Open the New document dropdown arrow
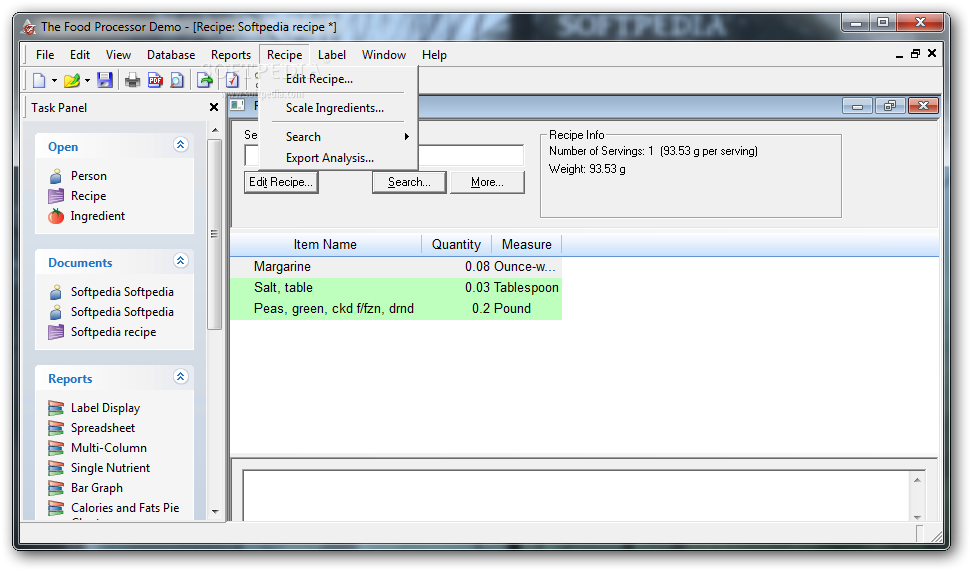 (x=54, y=81)
